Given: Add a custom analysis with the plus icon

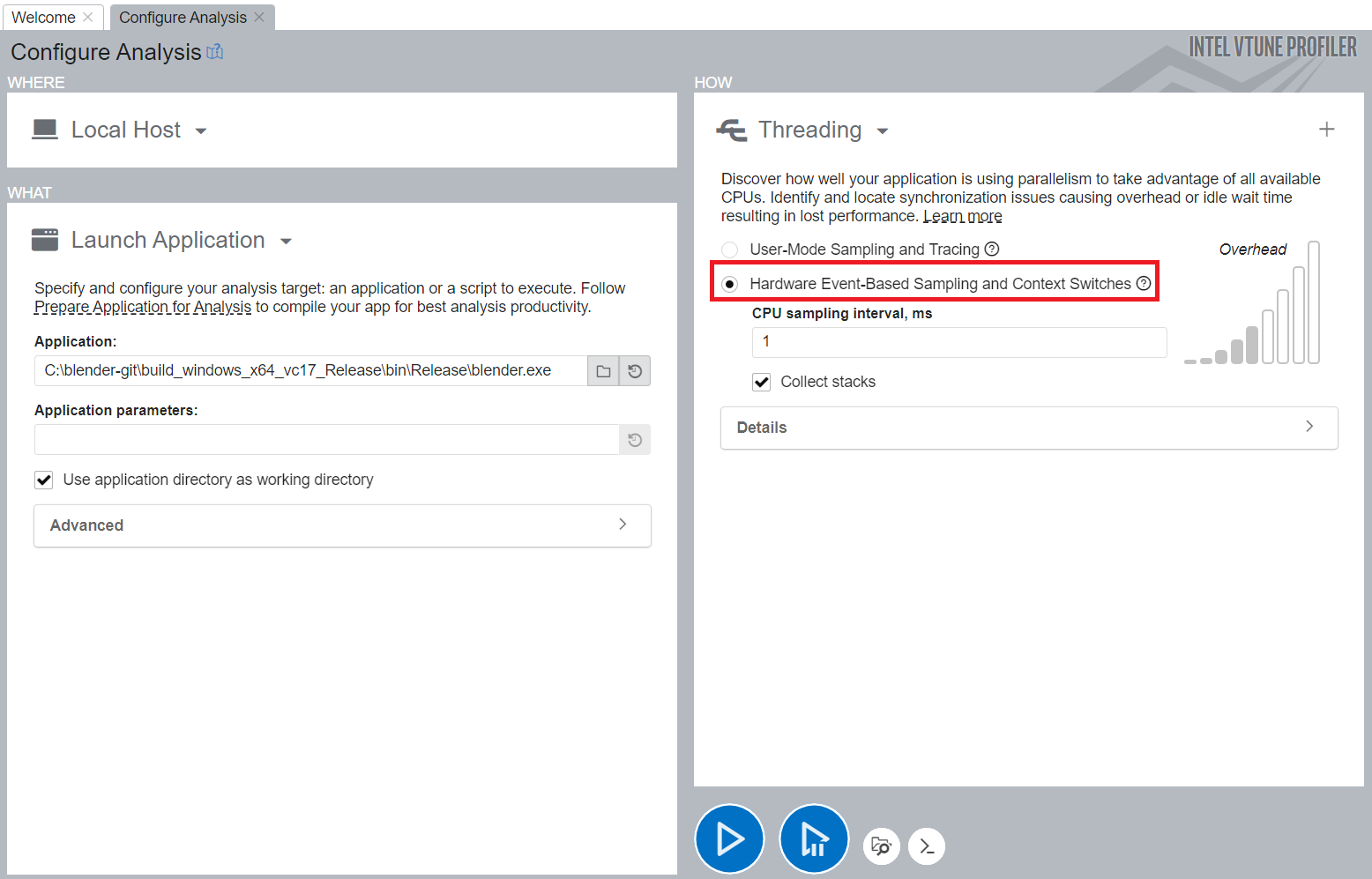Looking at the screenshot, I should coord(1326,129).
